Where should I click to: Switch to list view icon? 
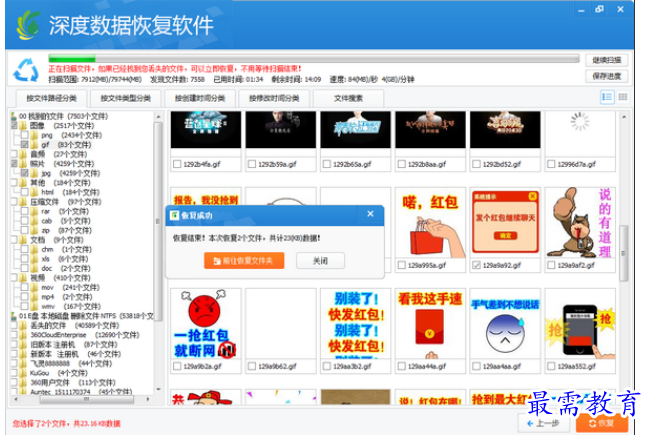coord(607,97)
